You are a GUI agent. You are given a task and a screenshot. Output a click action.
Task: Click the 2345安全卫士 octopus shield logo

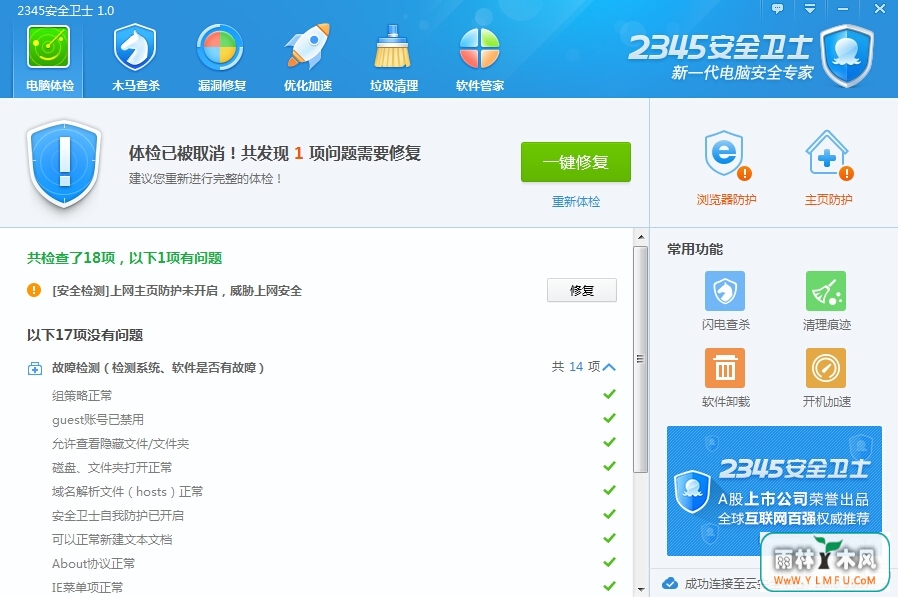pos(847,56)
